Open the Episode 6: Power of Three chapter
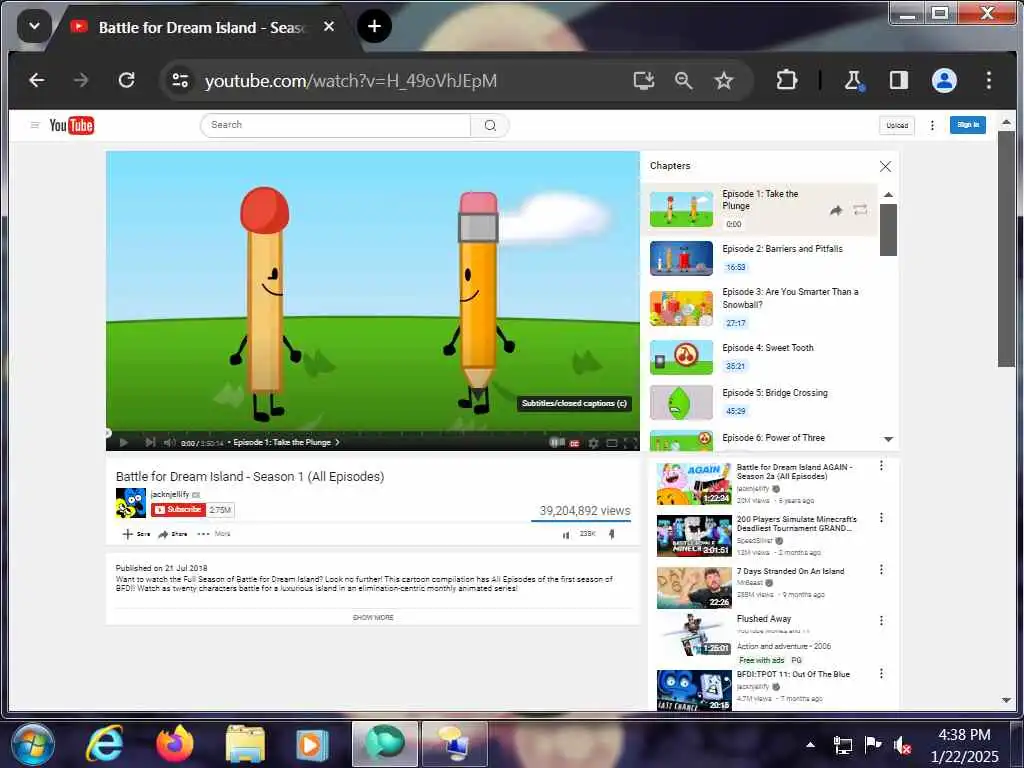Image resolution: width=1024 pixels, height=768 pixels. [x=761, y=439]
